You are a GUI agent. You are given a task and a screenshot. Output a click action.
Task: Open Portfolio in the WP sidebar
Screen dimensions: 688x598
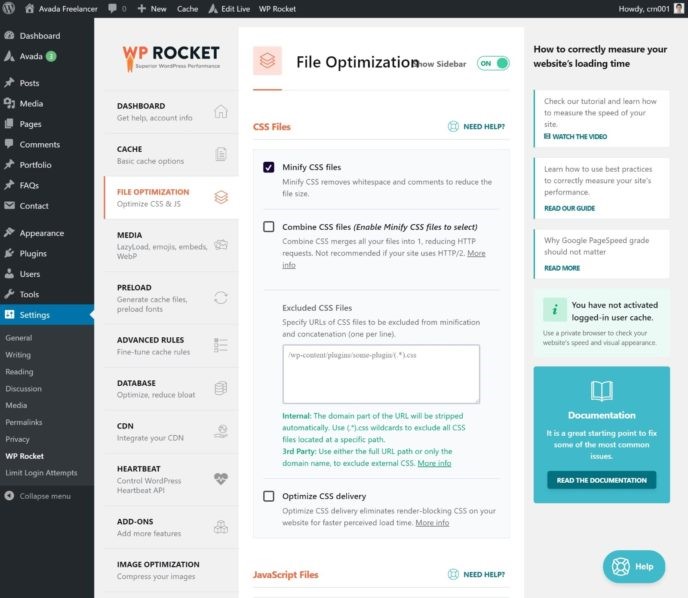[x=36, y=165]
